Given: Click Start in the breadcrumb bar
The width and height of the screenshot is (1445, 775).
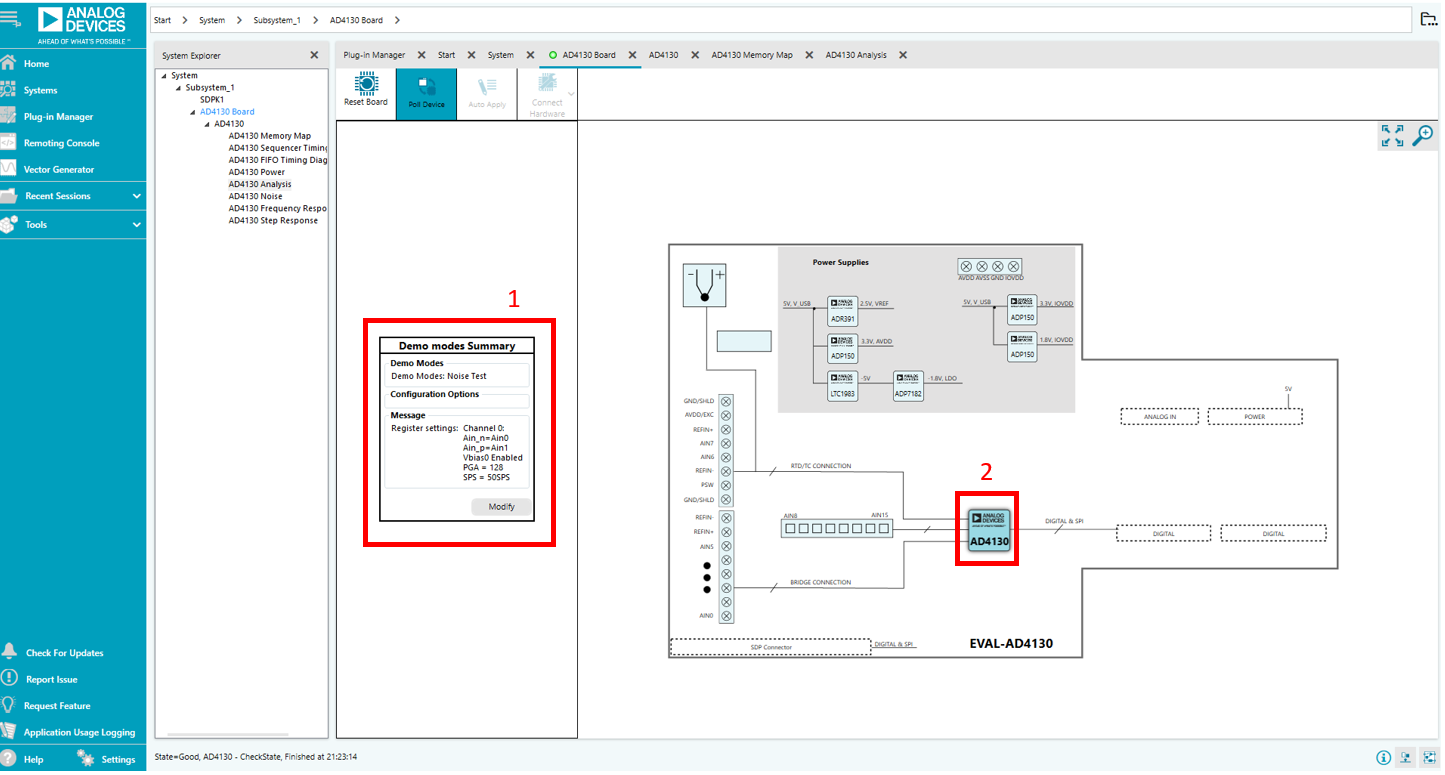Looking at the screenshot, I should (162, 20).
